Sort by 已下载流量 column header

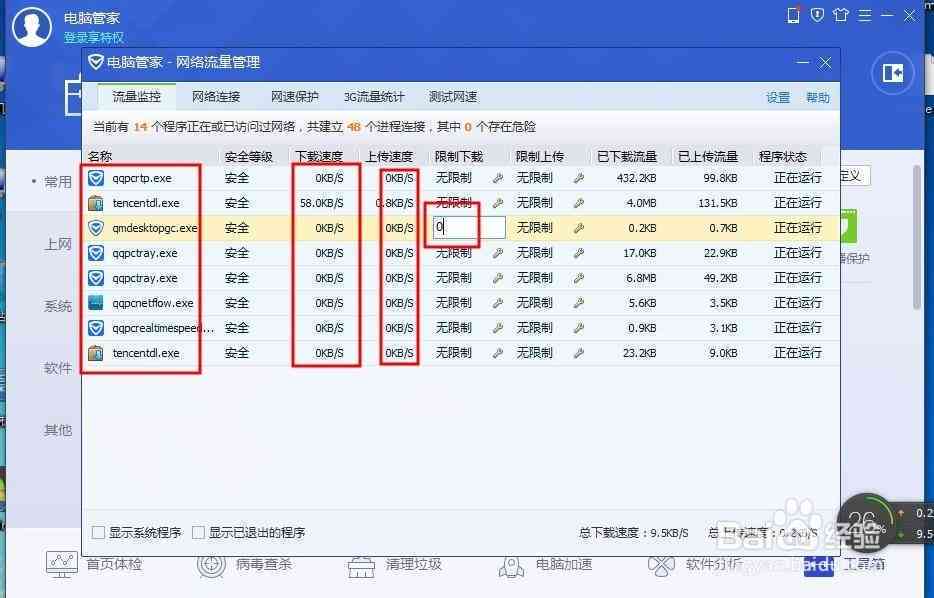point(627,157)
